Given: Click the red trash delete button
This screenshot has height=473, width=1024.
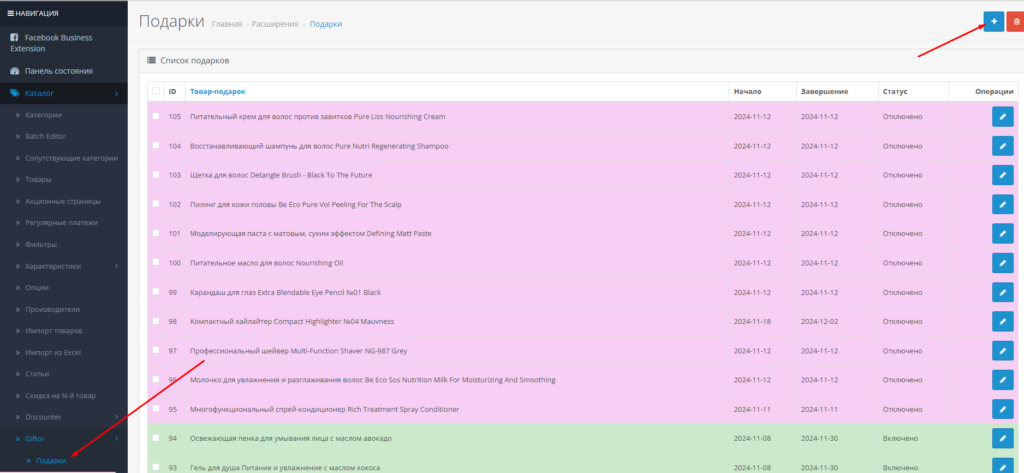Looking at the screenshot, I should click(1015, 21).
